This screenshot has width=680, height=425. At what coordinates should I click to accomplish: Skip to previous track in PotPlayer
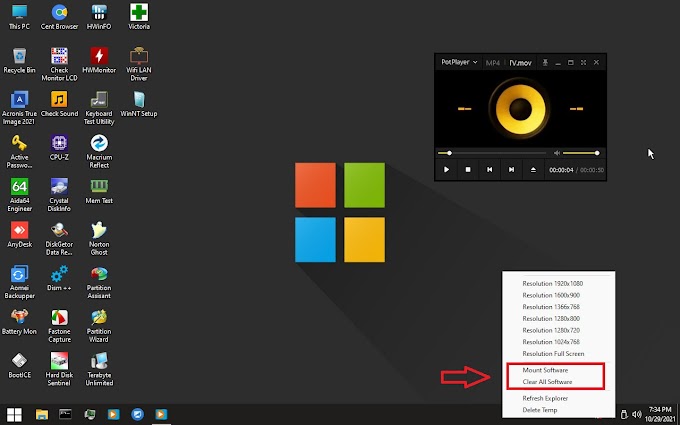click(490, 170)
